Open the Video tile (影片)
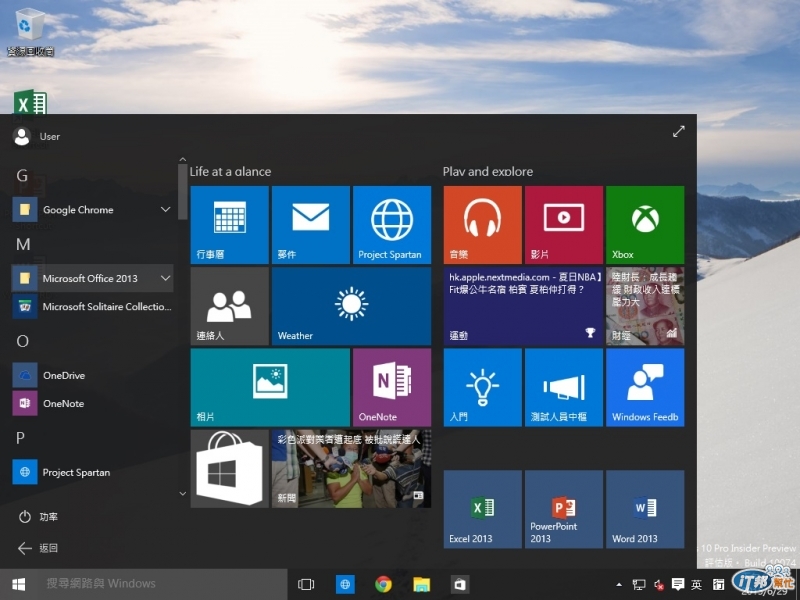 click(x=564, y=225)
